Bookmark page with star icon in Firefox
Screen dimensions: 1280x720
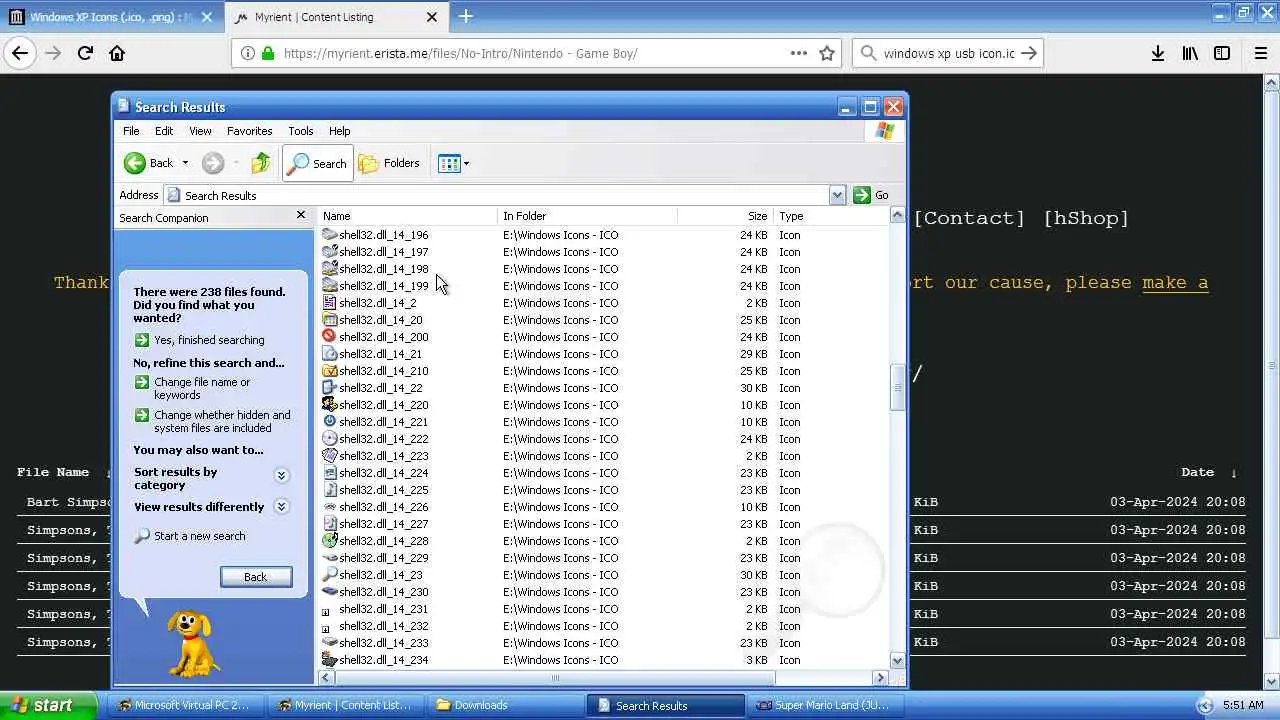827,54
